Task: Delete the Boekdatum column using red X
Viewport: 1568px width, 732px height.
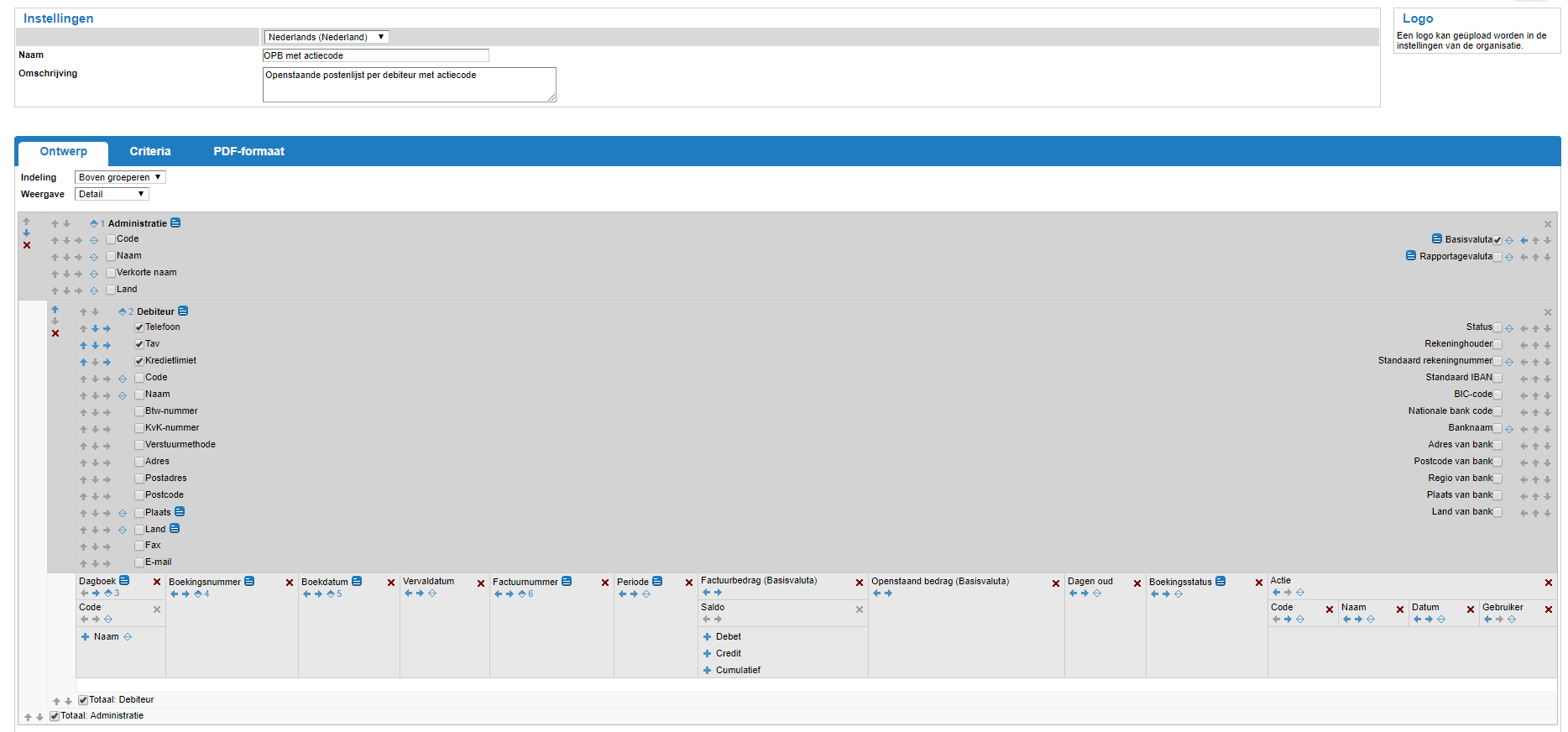Action: 391,583
